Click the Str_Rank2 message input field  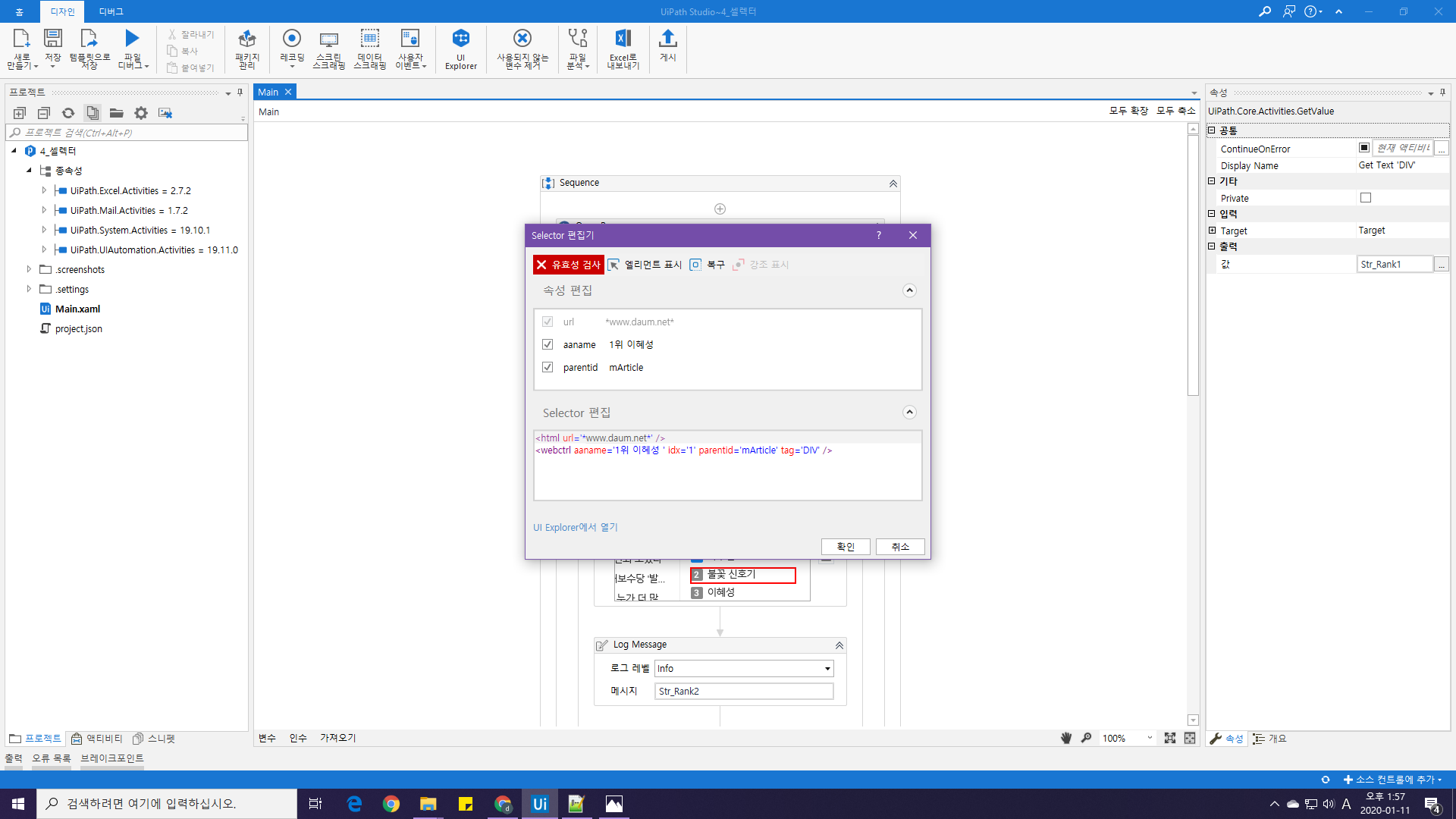743,691
